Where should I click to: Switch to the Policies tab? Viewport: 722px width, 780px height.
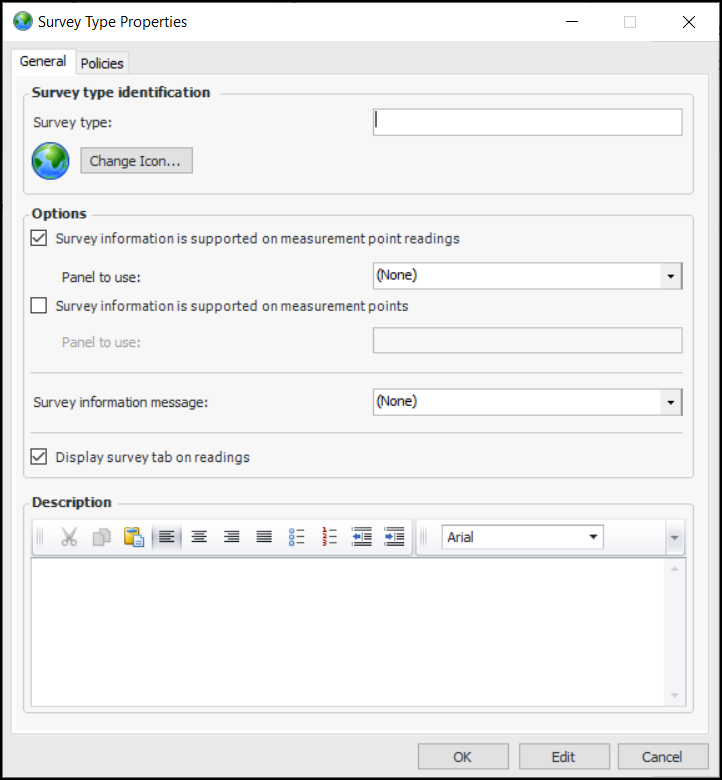[x=102, y=63]
